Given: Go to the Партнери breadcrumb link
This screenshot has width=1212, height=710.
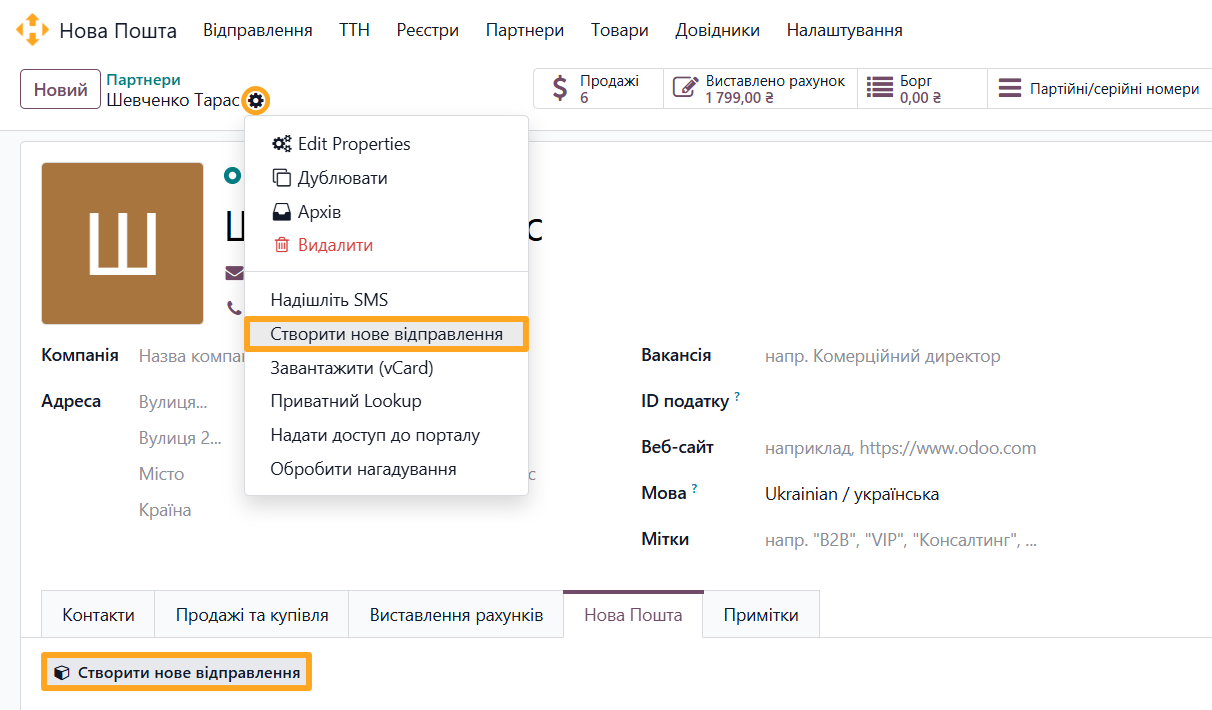Looking at the screenshot, I should click(143, 80).
